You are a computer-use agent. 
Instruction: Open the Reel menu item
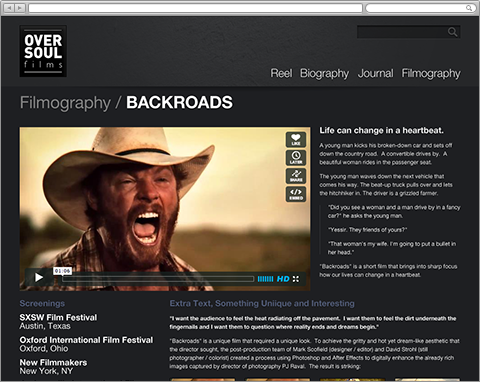281,73
